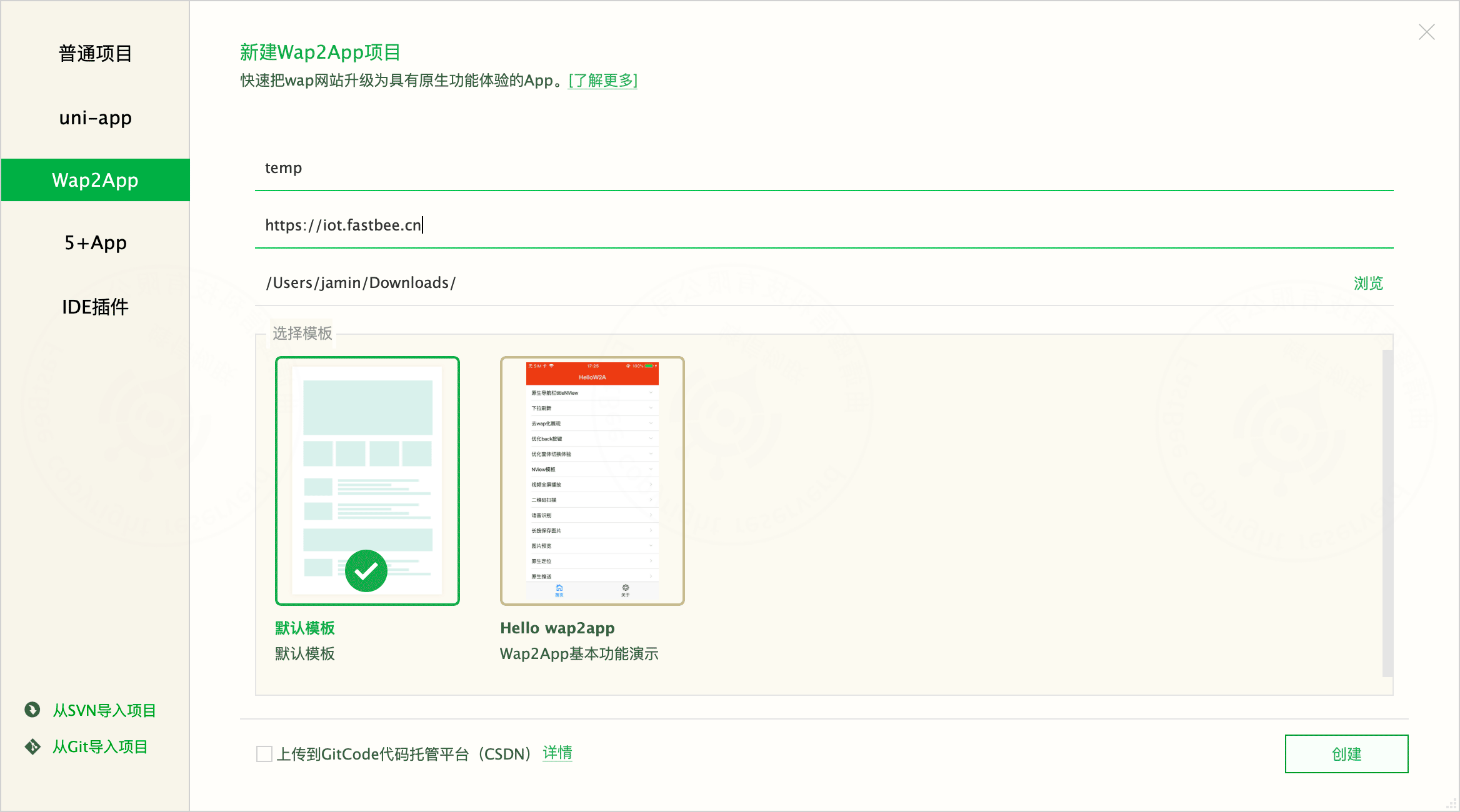Open 从Git导入项目 link

click(100, 747)
